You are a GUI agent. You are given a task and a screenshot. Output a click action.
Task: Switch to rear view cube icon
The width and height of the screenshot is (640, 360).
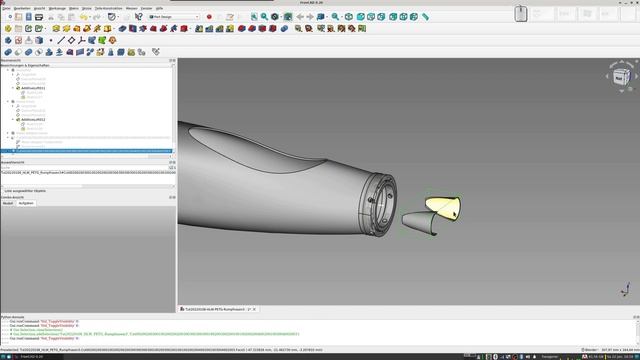coord(393,17)
